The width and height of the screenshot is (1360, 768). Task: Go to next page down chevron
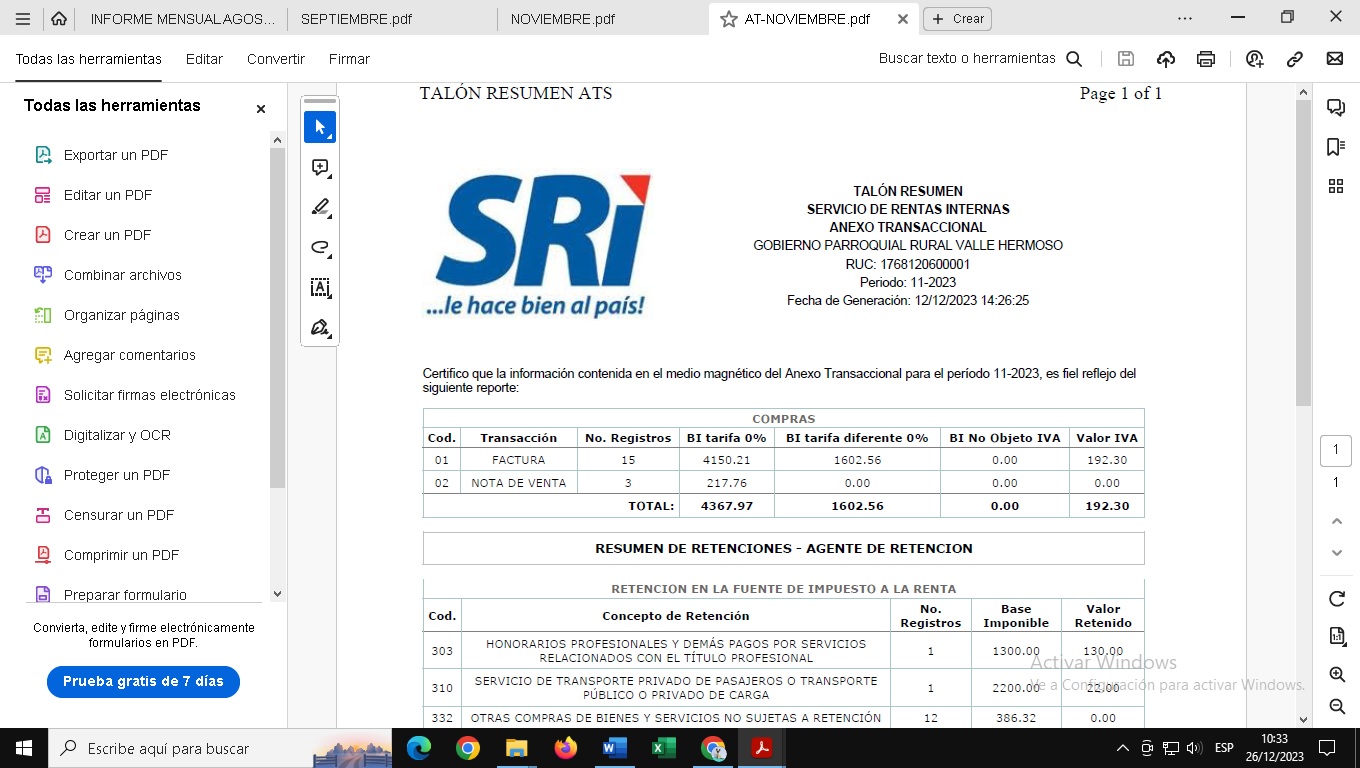pyautogui.click(x=1336, y=553)
